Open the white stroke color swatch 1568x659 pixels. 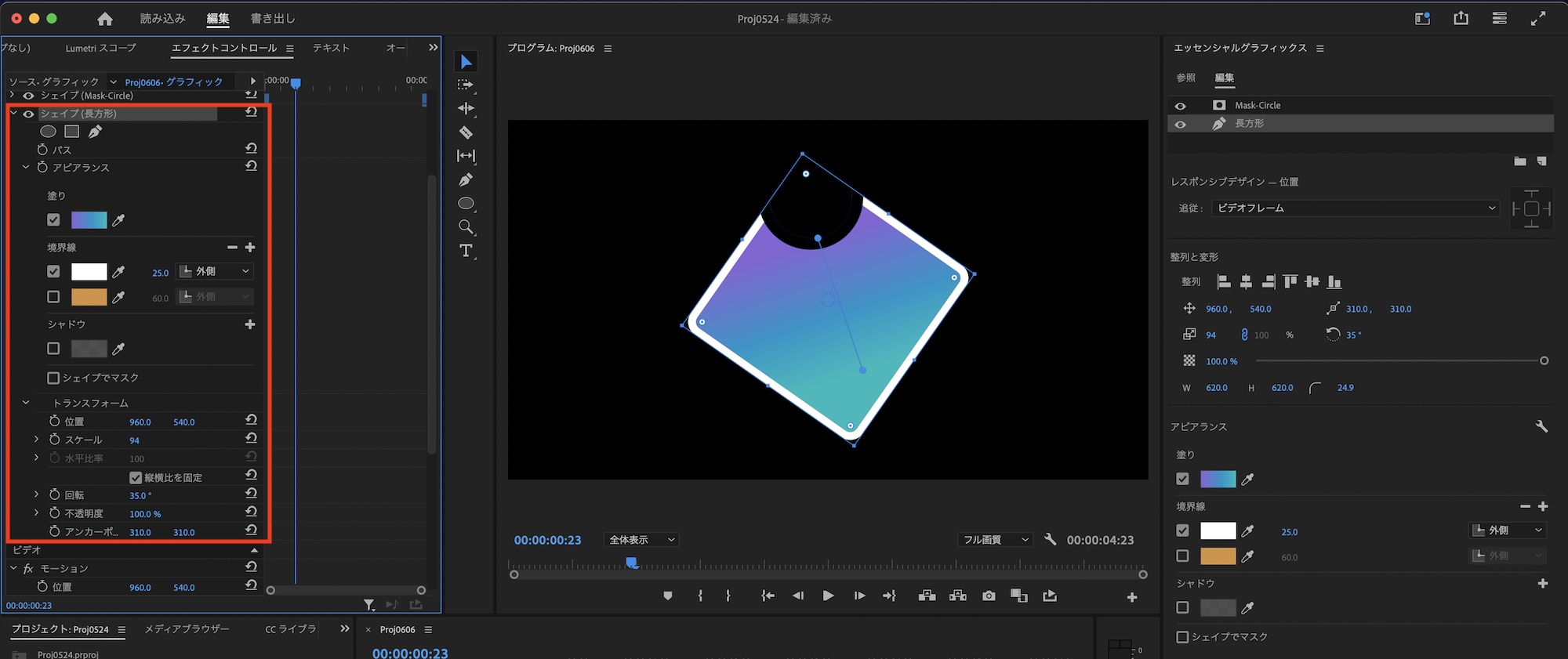[89, 272]
